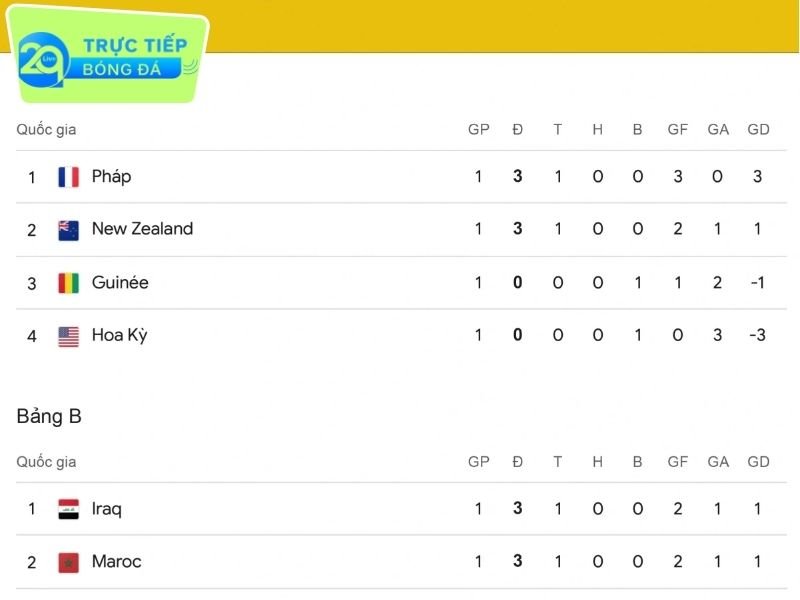Select the Guinée team name
This screenshot has height=600, width=800.
120,283
